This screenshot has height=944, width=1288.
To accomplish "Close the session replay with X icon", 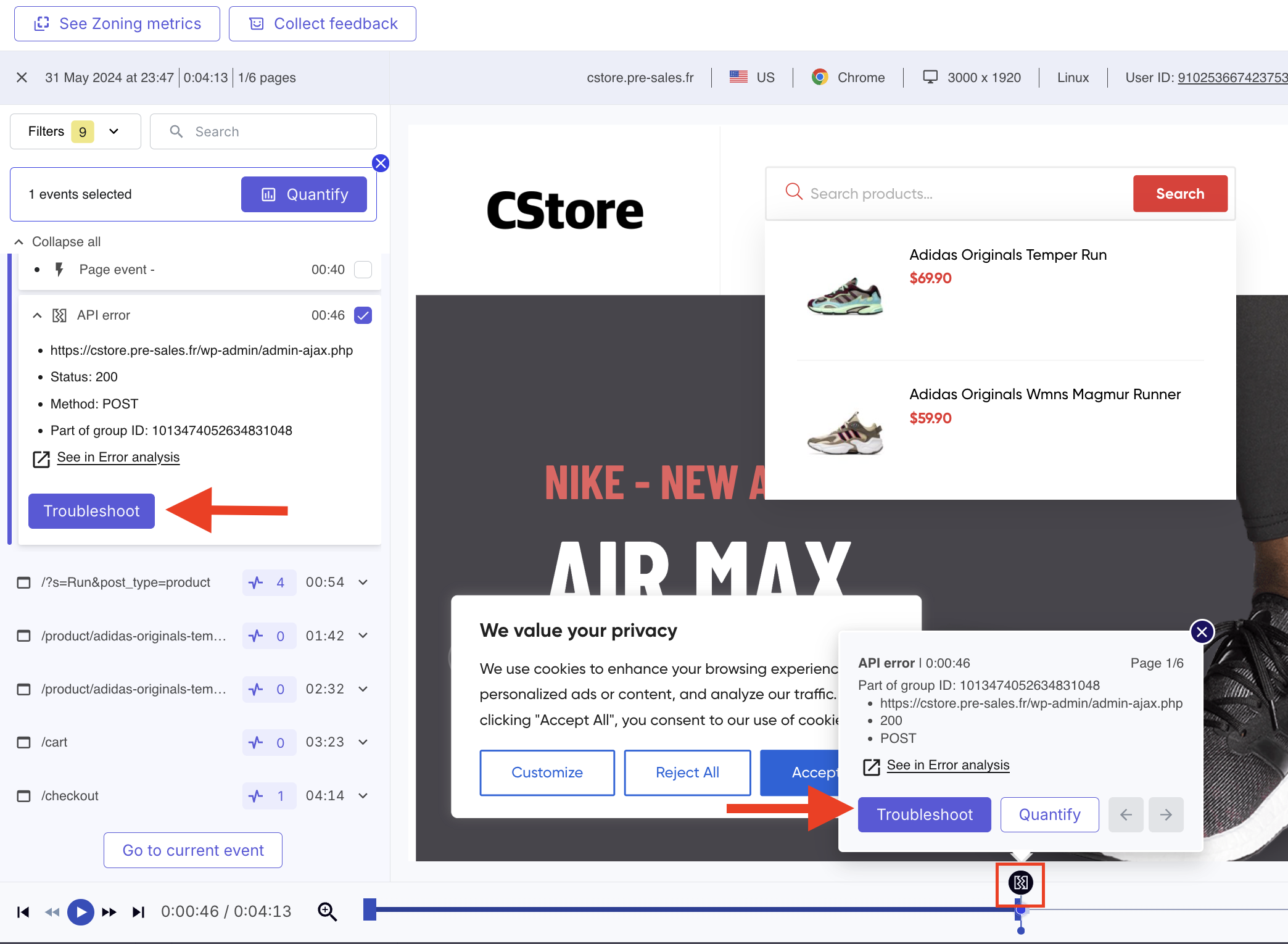I will tap(22, 77).
